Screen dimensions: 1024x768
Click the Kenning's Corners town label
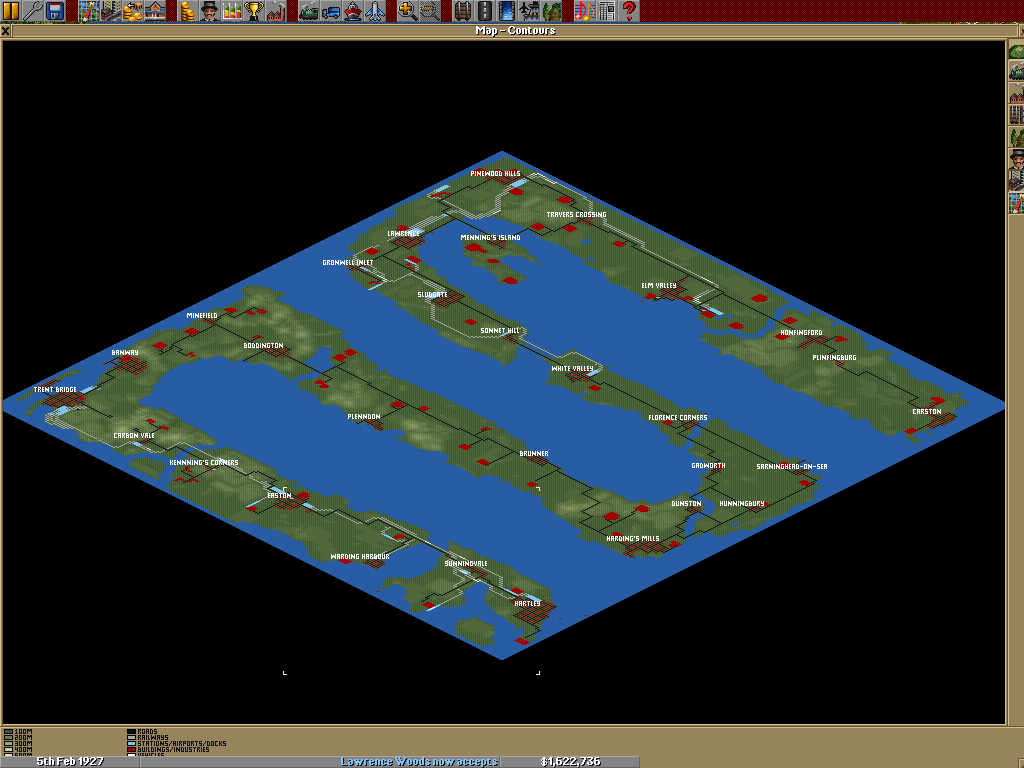(x=204, y=463)
